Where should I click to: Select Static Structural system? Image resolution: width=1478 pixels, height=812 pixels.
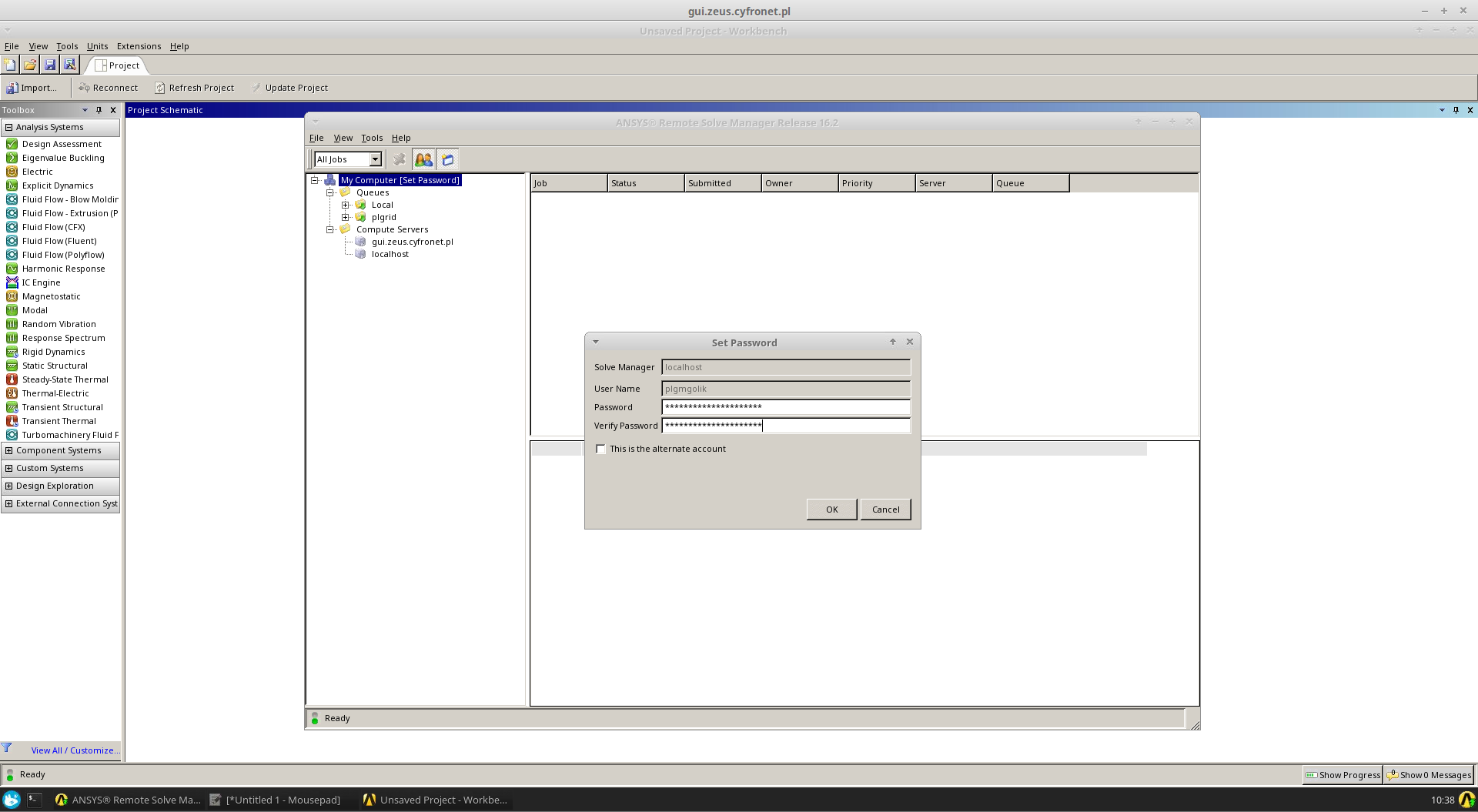(x=55, y=366)
